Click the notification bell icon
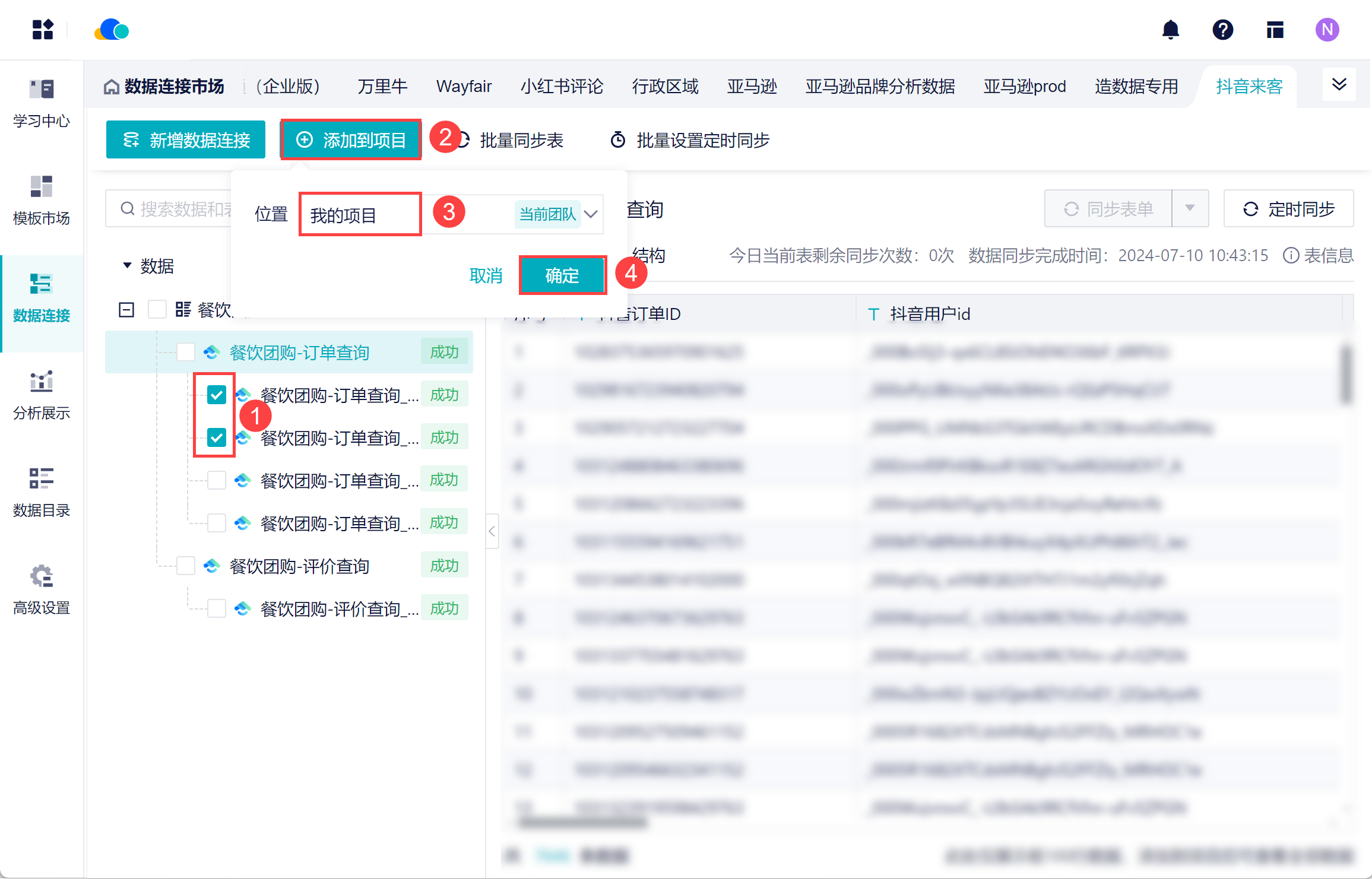Screen dimensions: 1372x879 coord(1170,30)
